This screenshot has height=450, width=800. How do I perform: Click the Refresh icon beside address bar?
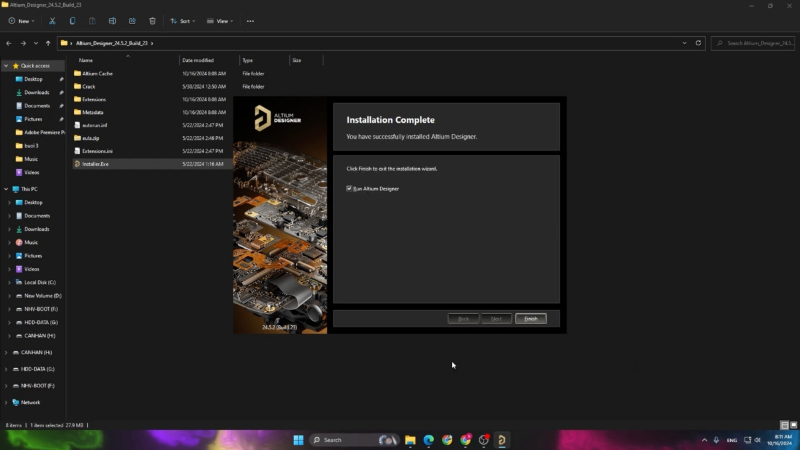pos(698,43)
